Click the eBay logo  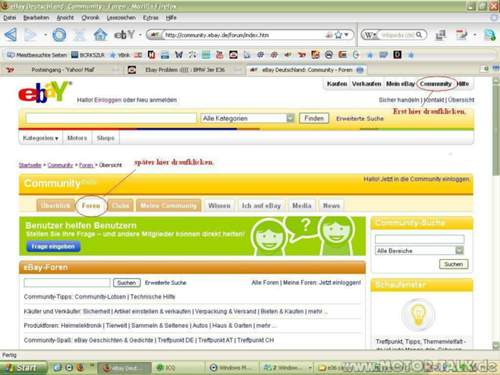[x=45, y=92]
